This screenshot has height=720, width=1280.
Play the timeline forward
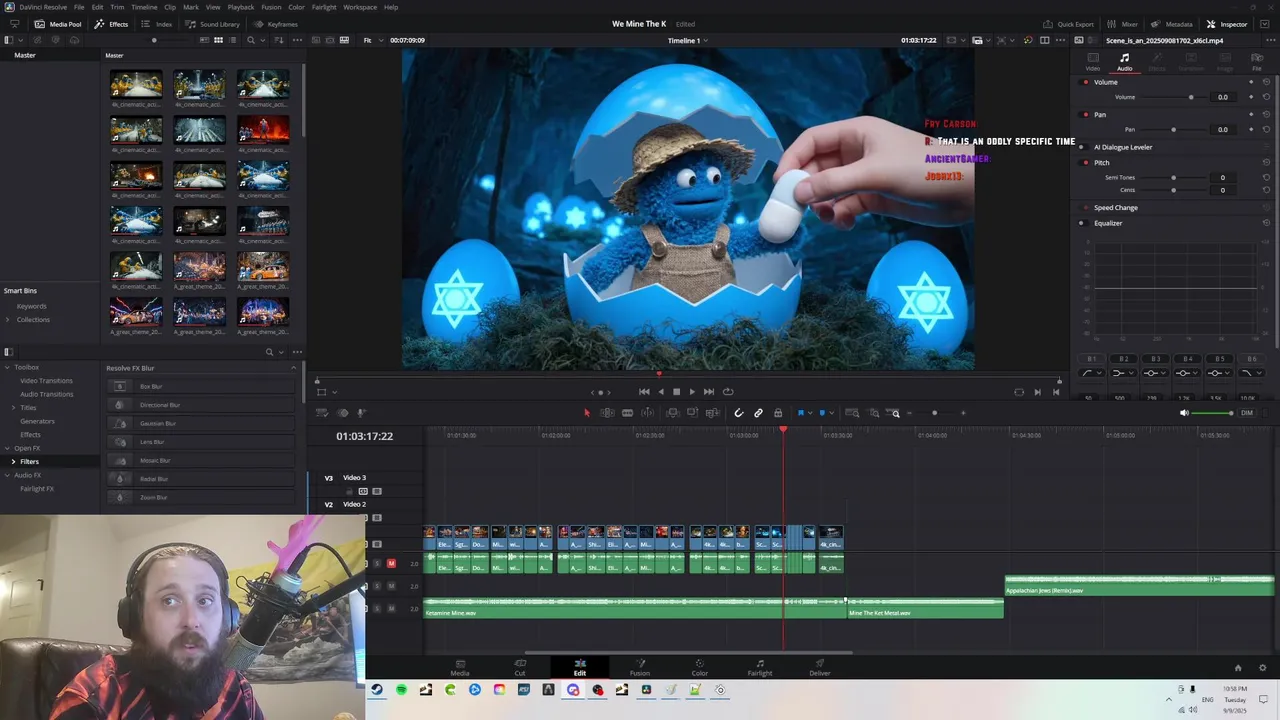[692, 392]
